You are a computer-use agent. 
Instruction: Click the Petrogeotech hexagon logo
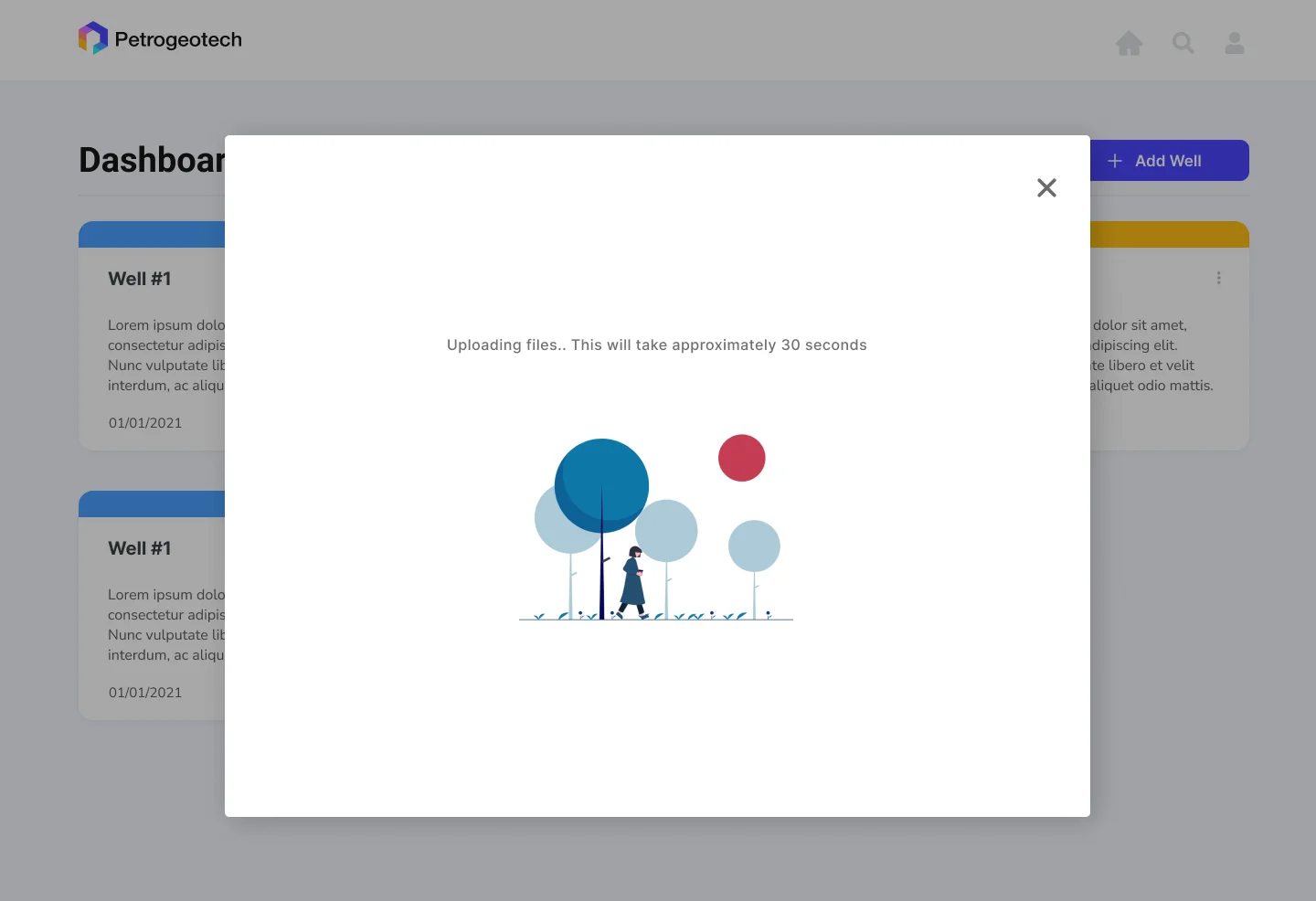pos(93,38)
